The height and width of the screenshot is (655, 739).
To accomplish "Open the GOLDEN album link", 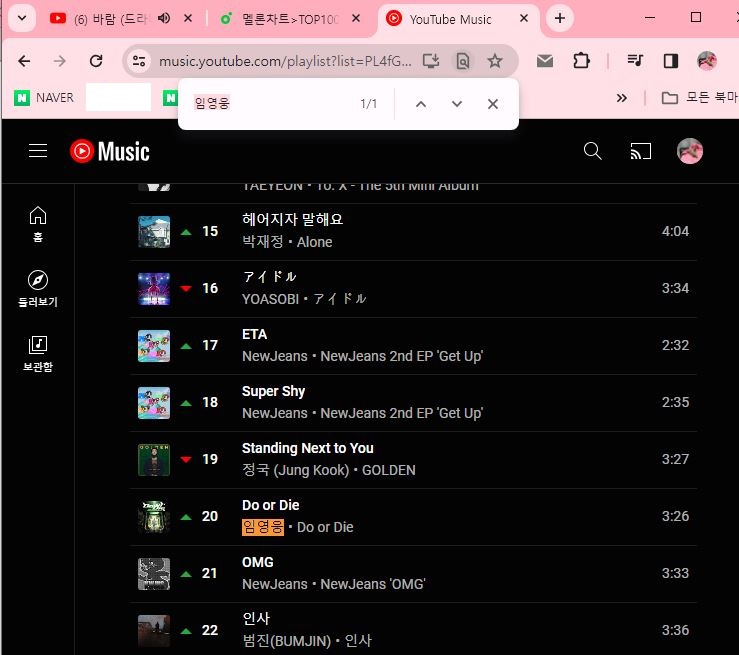I will (x=388, y=470).
